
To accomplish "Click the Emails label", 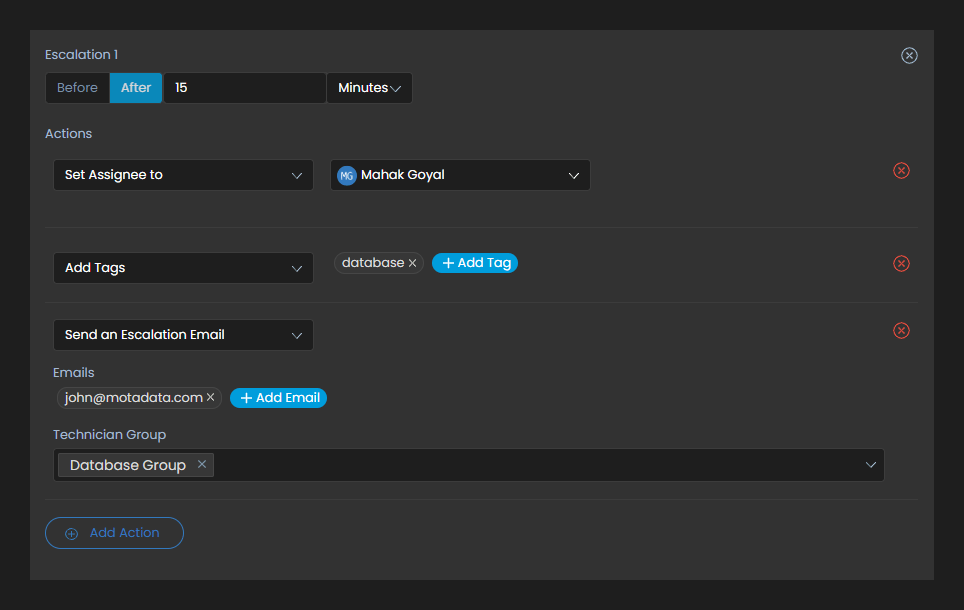I will 74,373.
